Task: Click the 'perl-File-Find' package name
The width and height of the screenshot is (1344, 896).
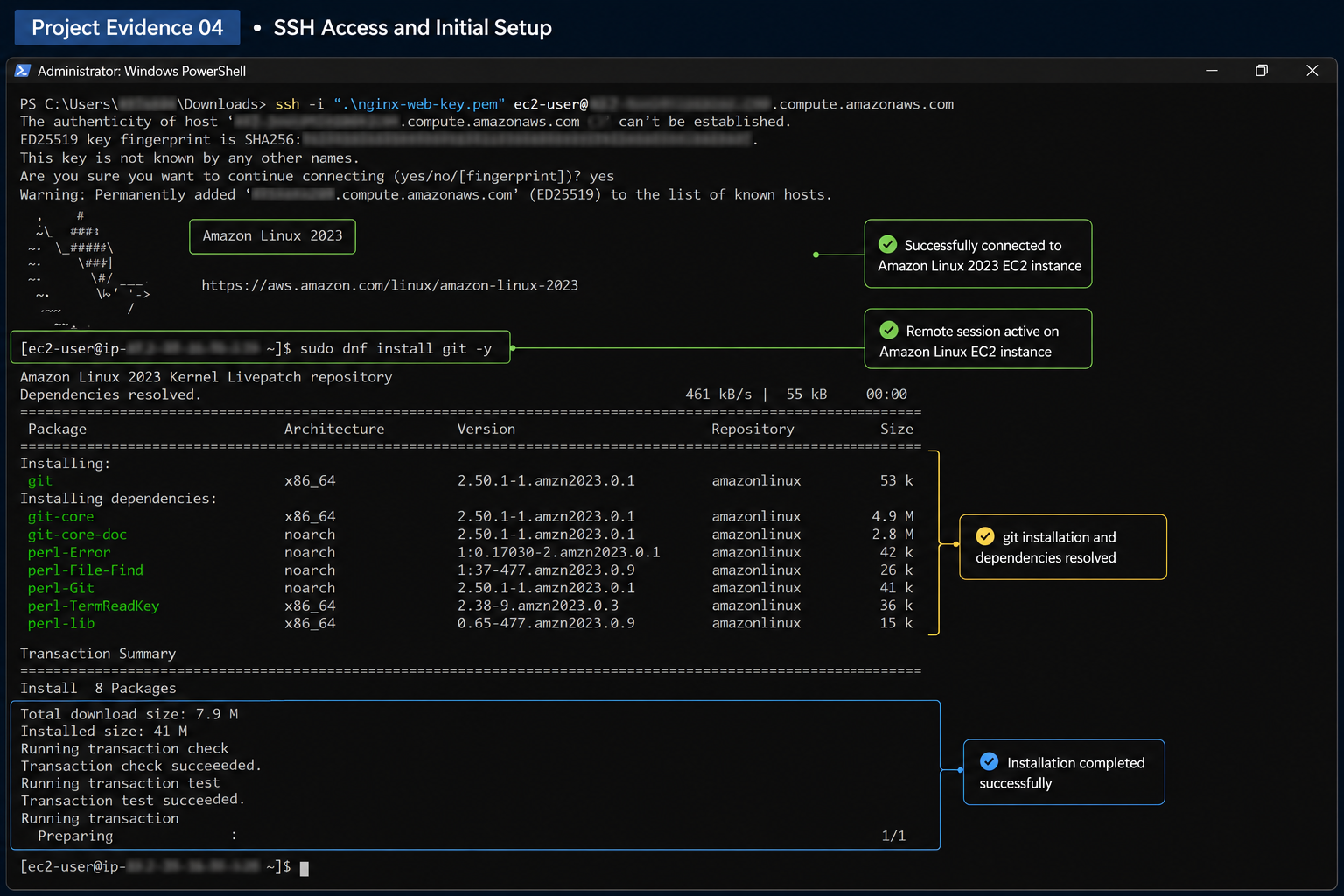Action: (86, 570)
